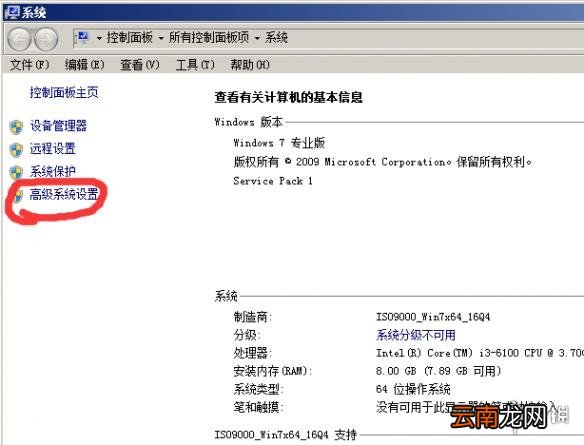Click the 系统分级不可用 rating link
The width and height of the screenshot is (584, 445).
[416, 335]
